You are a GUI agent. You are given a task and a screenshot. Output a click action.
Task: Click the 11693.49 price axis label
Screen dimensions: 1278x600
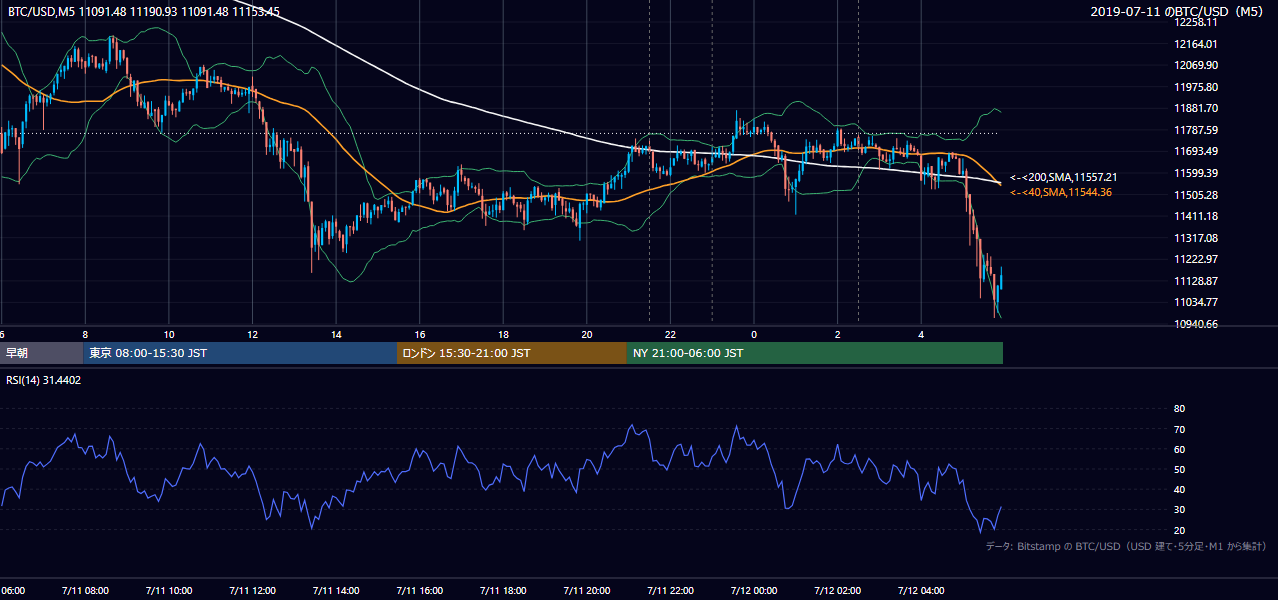pos(1197,151)
